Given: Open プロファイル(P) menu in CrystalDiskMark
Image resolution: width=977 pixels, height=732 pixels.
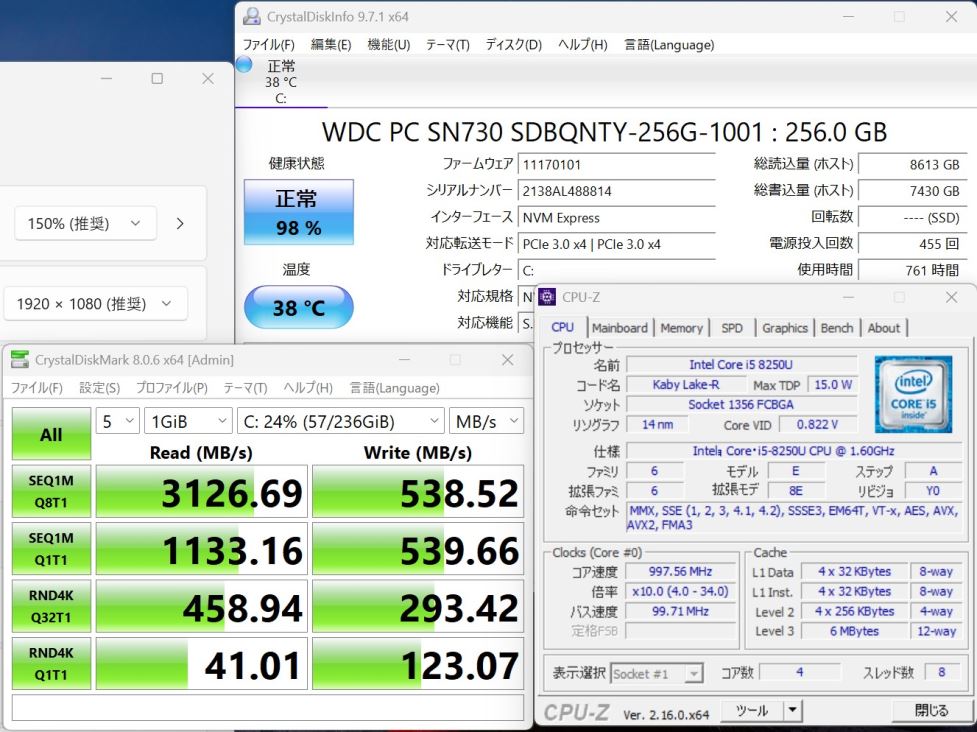Looking at the screenshot, I should click(171, 388).
